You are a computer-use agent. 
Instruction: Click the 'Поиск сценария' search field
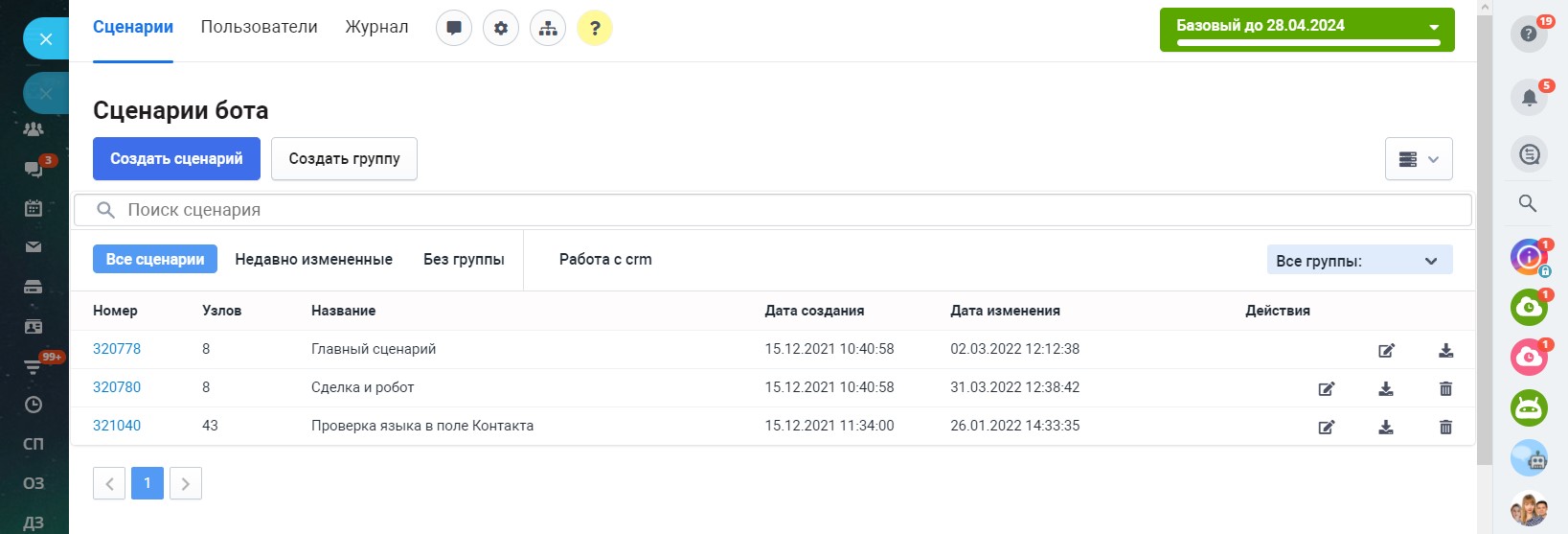coord(766,210)
